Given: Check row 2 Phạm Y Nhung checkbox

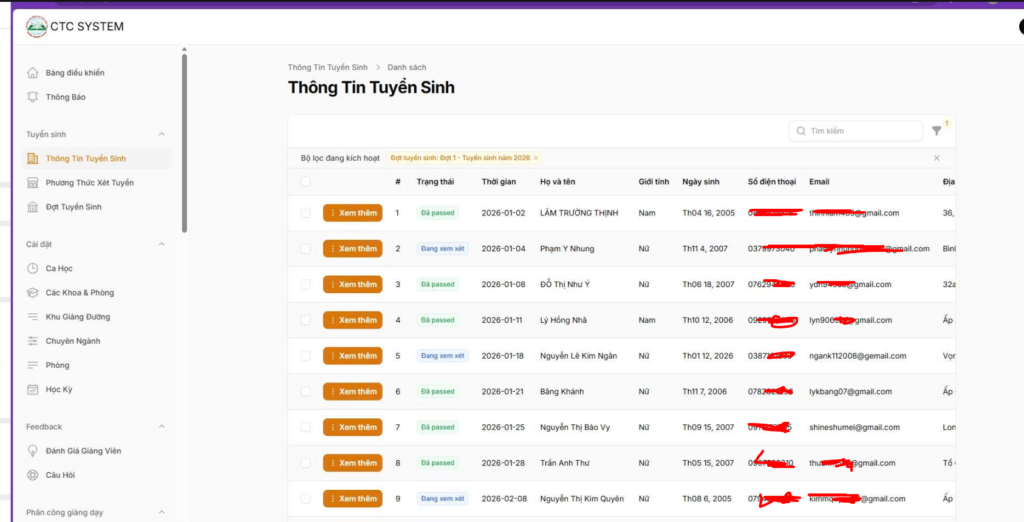Looking at the screenshot, I should (306, 248).
